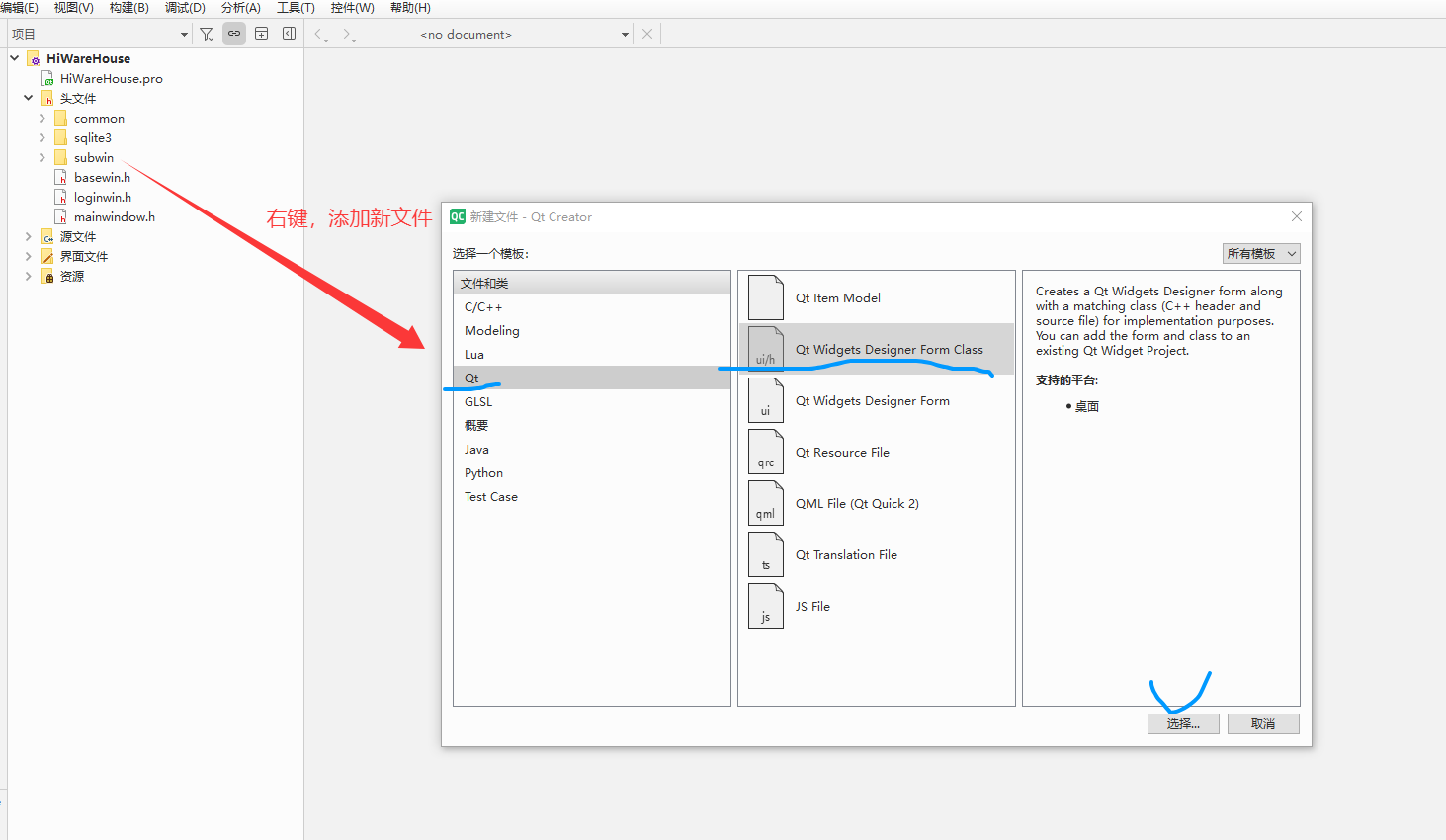Viewport: 1446px width, 840px height.
Task: Select Python in the category list
Action: tap(592, 473)
